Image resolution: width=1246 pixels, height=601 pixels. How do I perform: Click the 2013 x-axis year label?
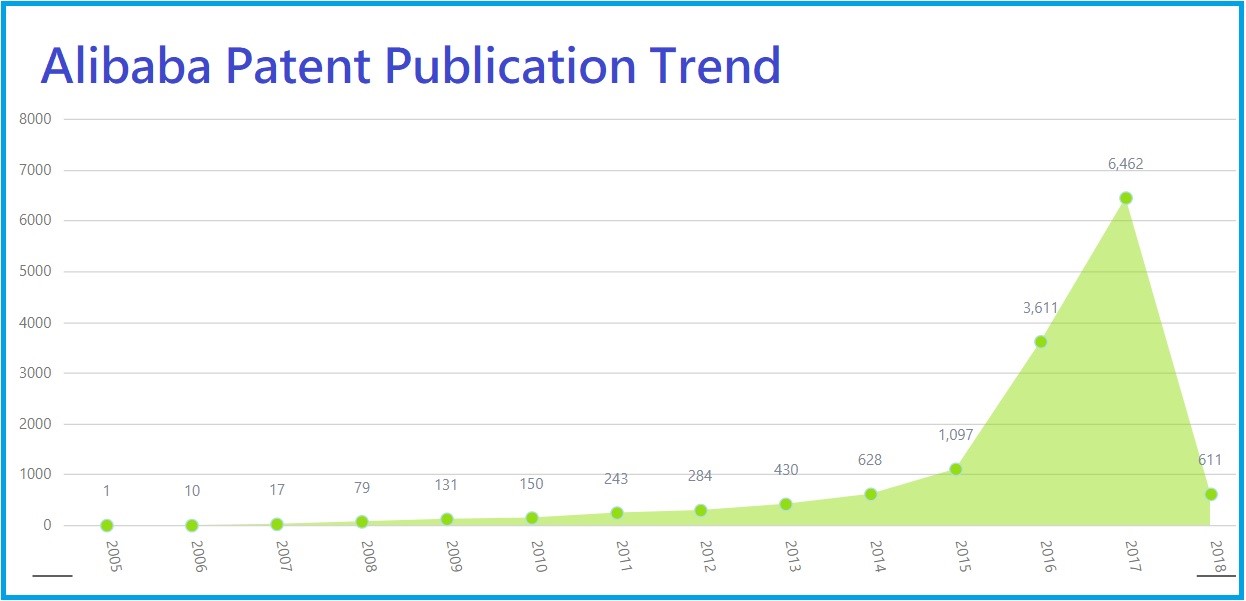pyautogui.click(x=792, y=556)
